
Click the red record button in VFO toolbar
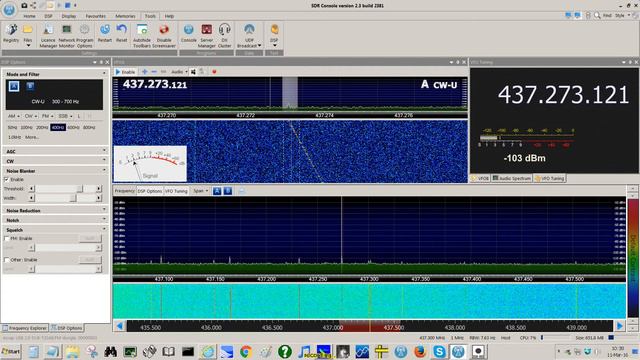click(214, 72)
